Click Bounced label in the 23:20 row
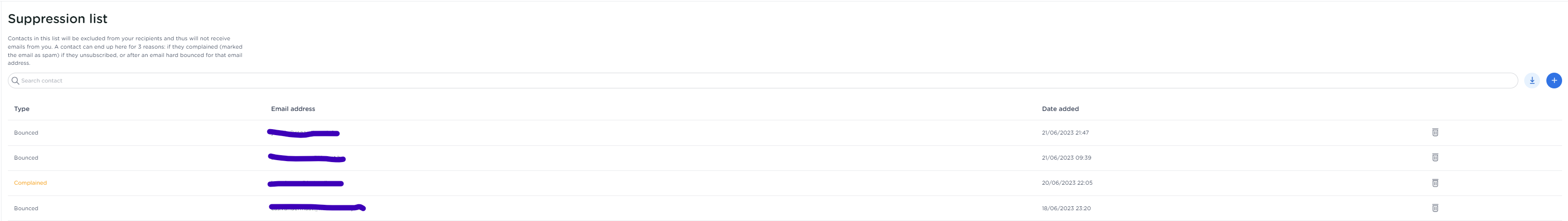Screen dimensions: 1568x221 pyautogui.click(x=26, y=208)
